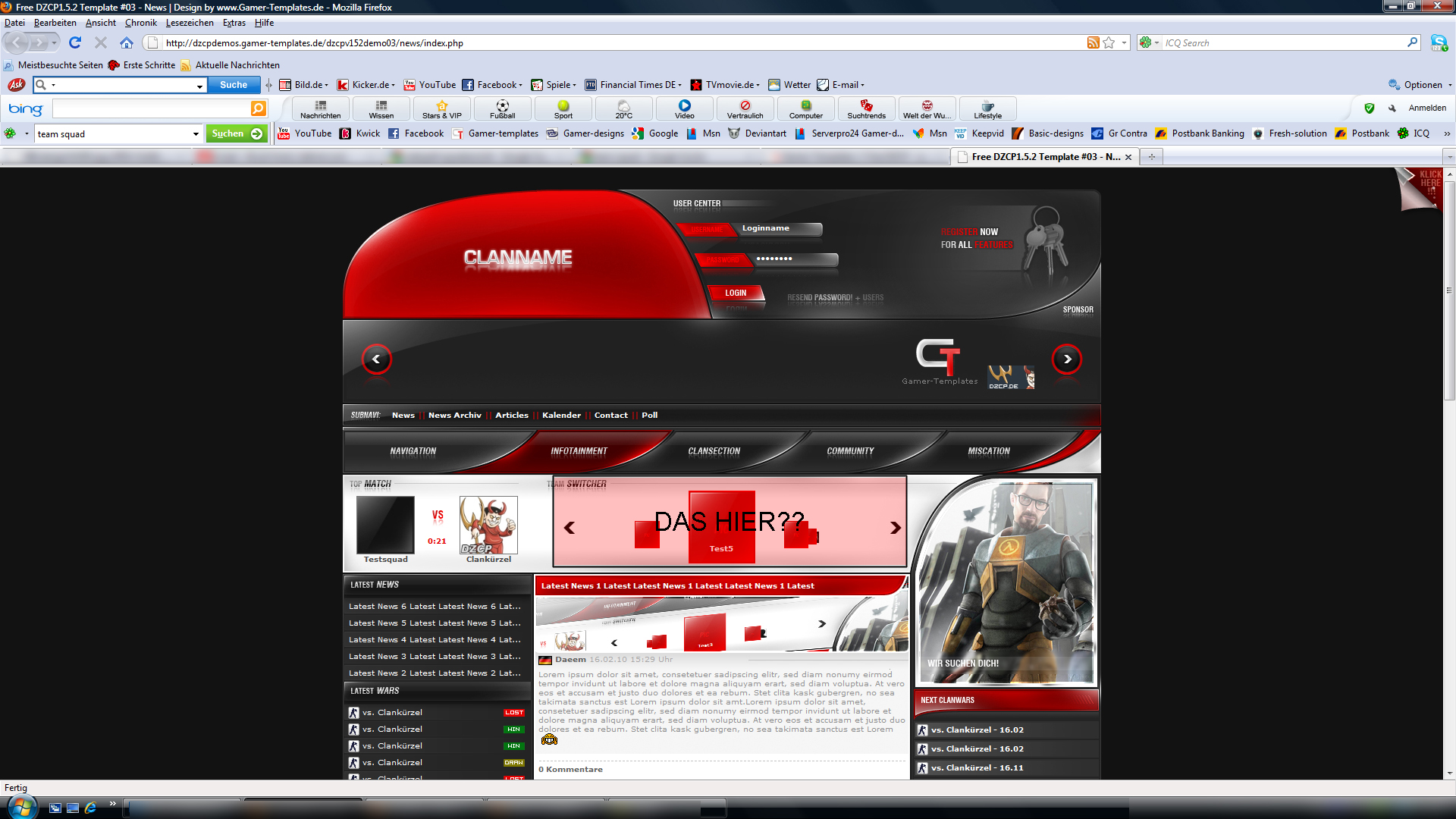The image size is (1456, 819).
Task: Open the Gamer-templates bookmark
Action: tap(495, 133)
